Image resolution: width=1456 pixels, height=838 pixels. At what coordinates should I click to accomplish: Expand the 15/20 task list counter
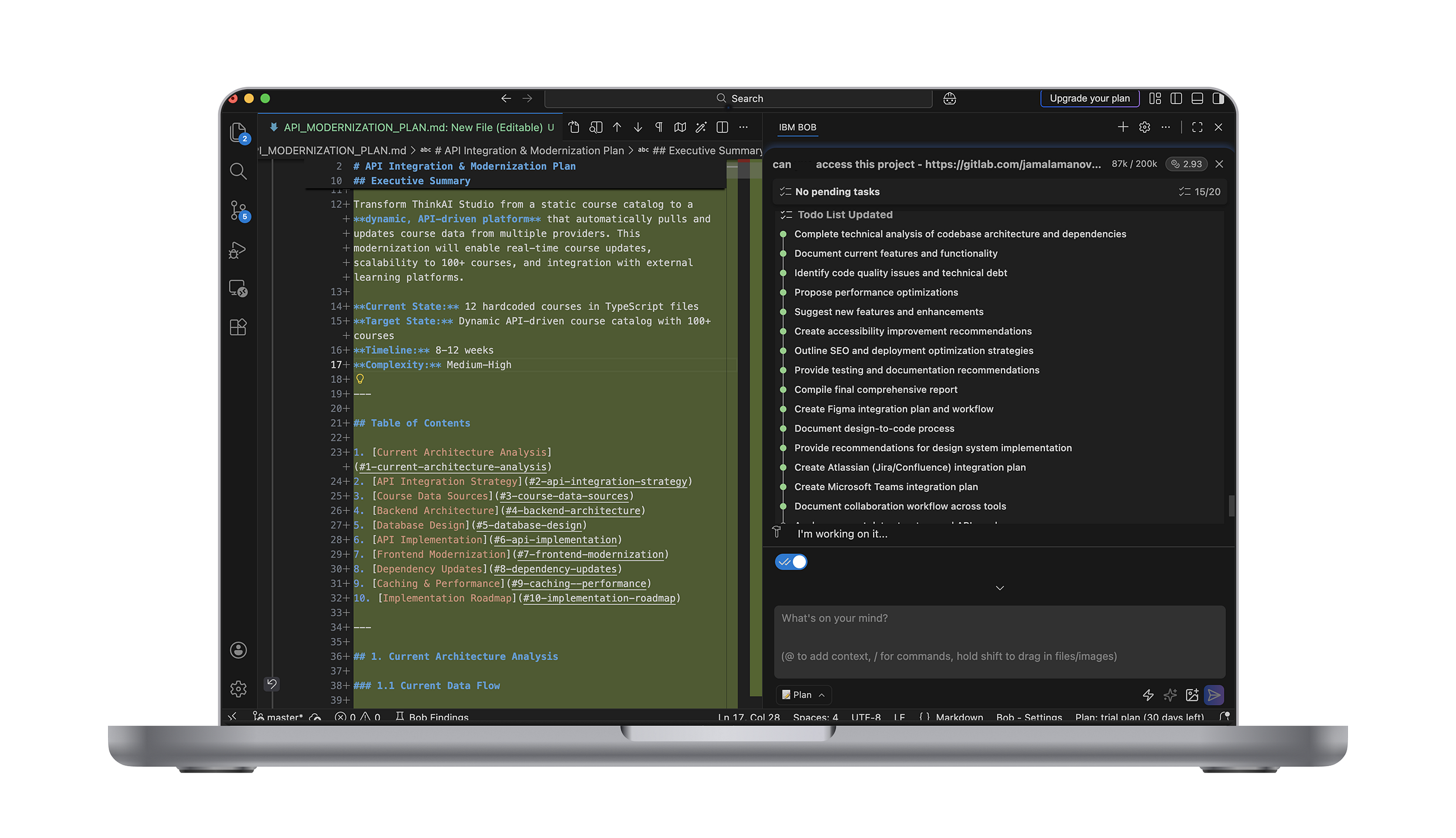coord(1199,191)
